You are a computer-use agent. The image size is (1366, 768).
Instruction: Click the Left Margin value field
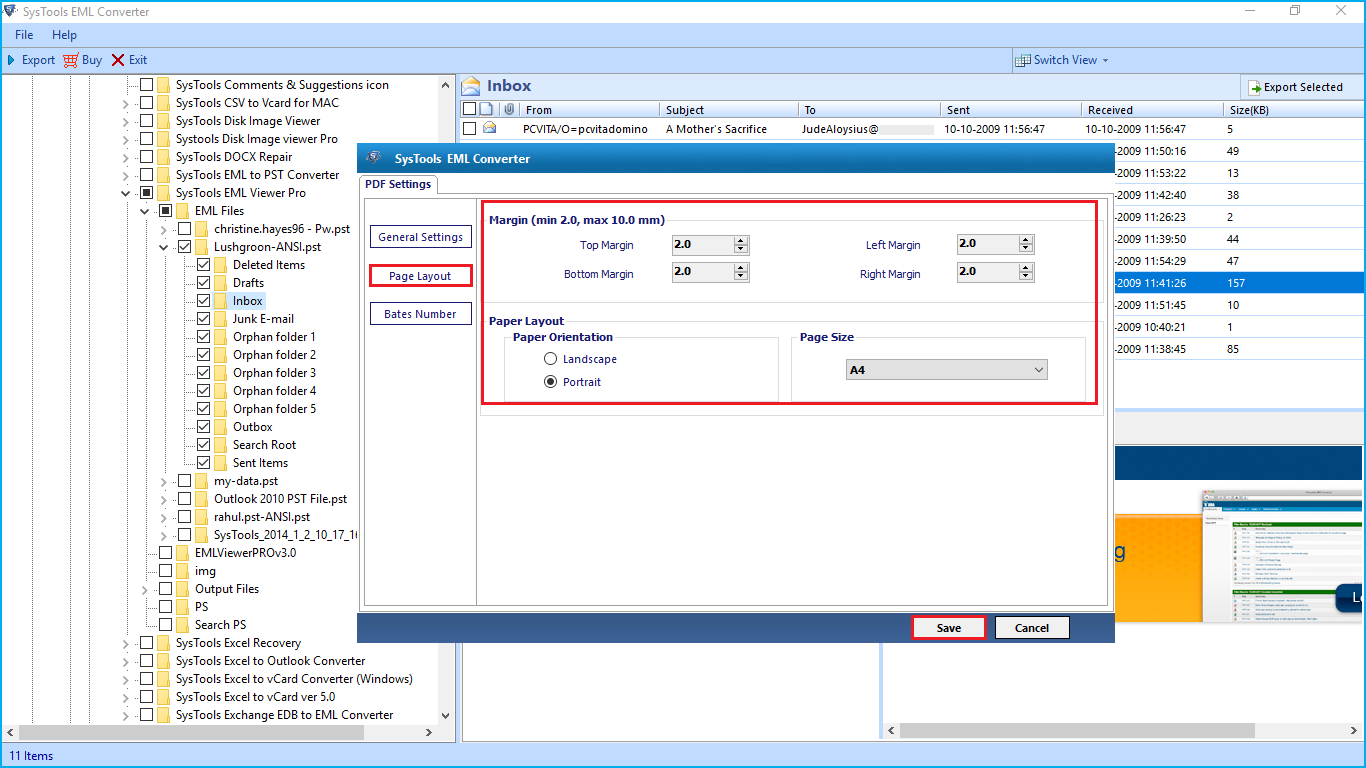[x=987, y=243]
